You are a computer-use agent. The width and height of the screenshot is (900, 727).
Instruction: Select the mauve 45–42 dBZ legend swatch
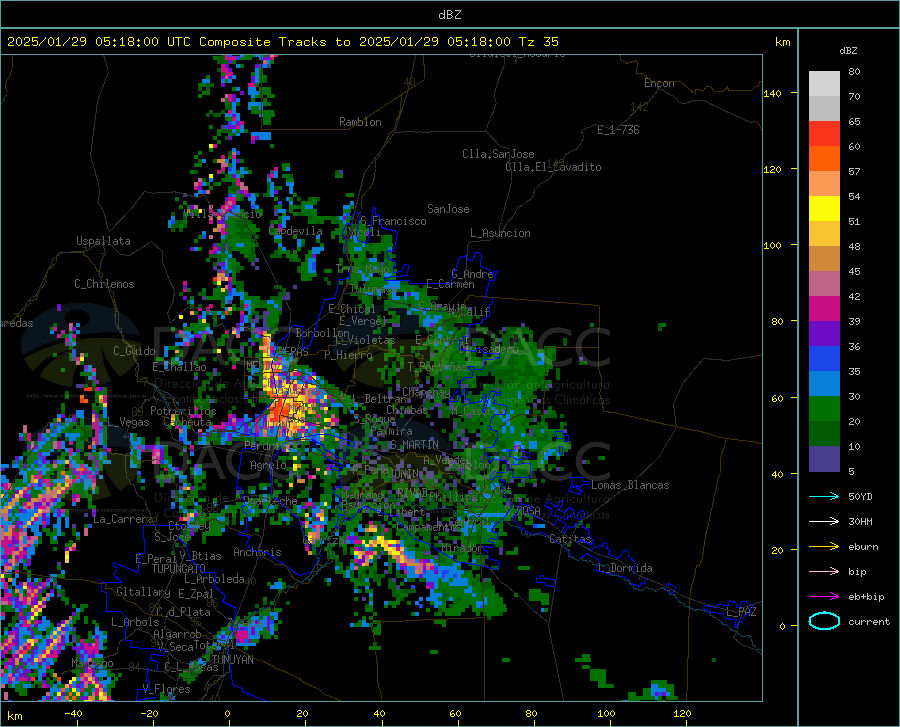coord(824,283)
